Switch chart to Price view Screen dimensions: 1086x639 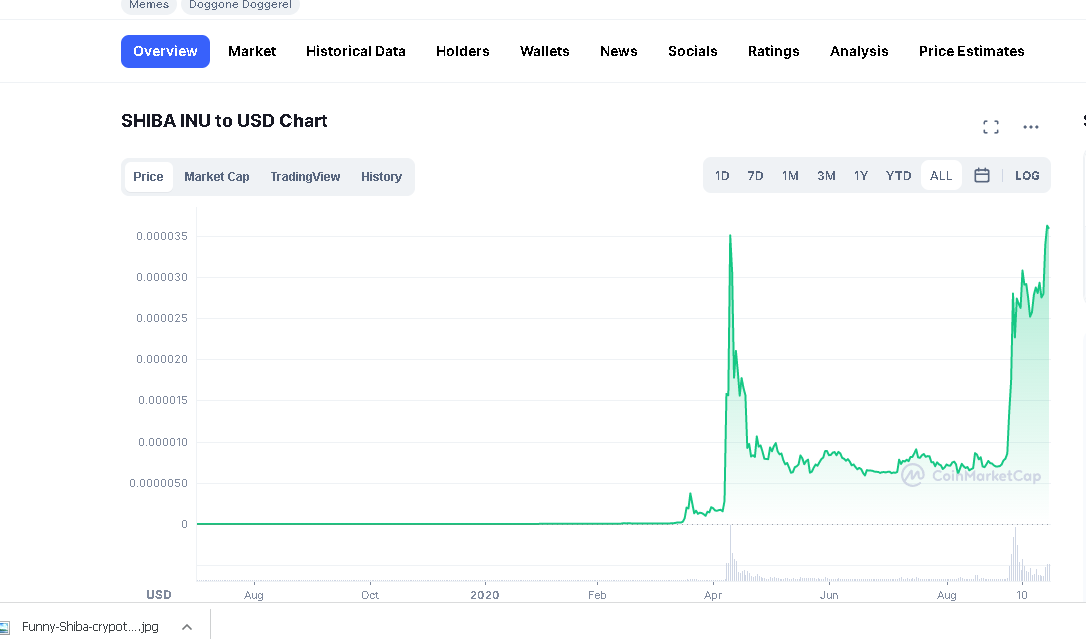coord(148,177)
